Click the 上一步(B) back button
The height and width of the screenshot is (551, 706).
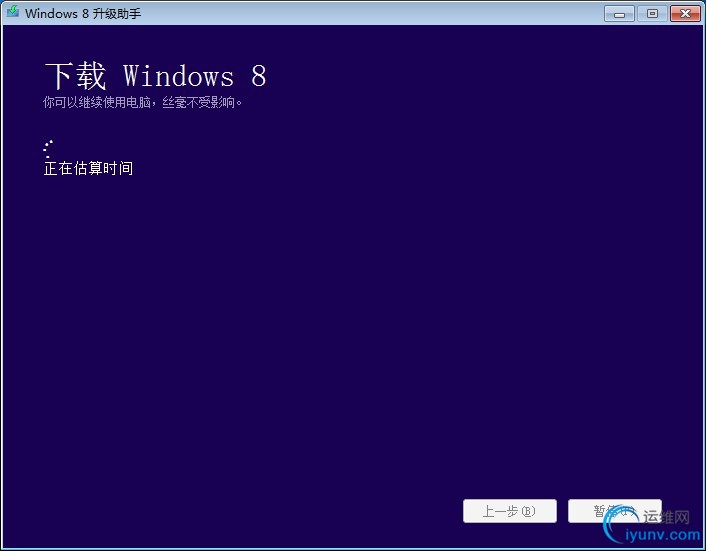(510, 511)
